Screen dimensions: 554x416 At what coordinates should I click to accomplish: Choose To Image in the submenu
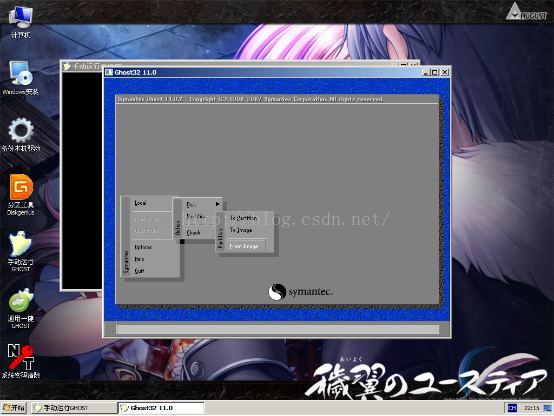point(241,230)
